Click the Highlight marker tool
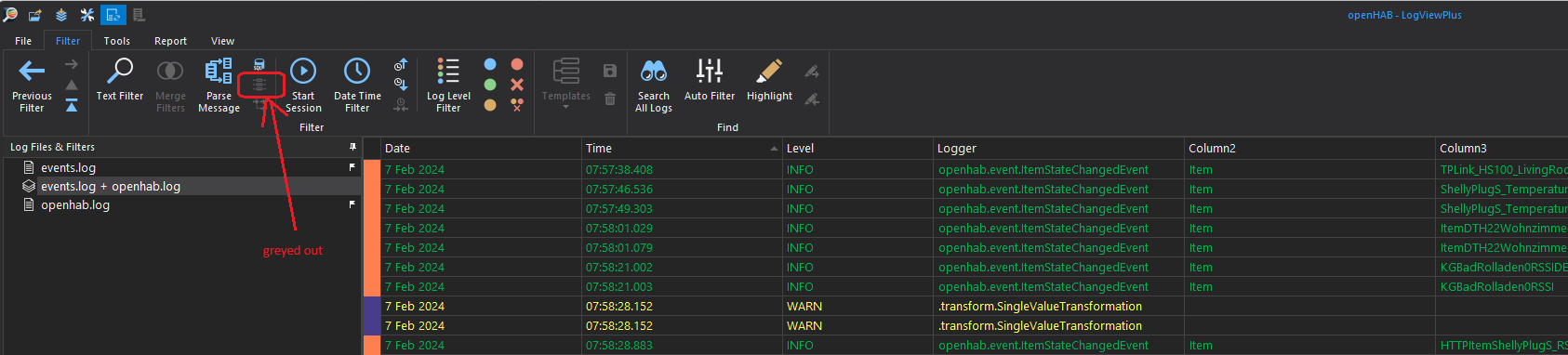Viewport: 1568px width, 355px height. pyautogui.click(x=769, y=80)
